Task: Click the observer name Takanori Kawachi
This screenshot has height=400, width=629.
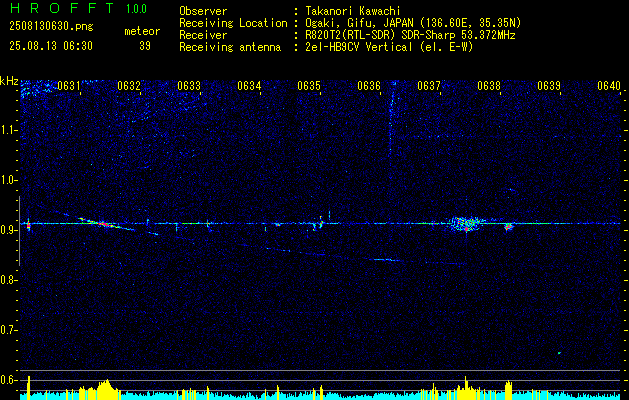Action: click(352, 11)
